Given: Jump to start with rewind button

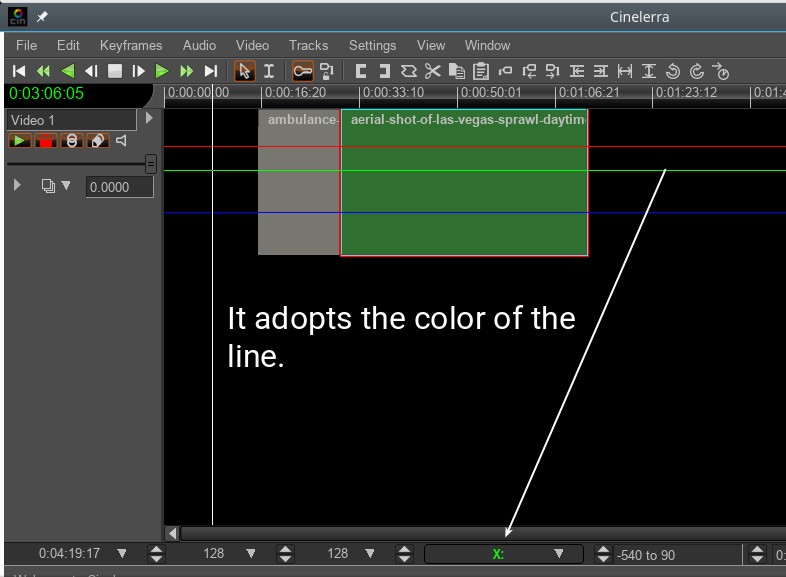Looking at the screenshot, I should tap(18, 71).
